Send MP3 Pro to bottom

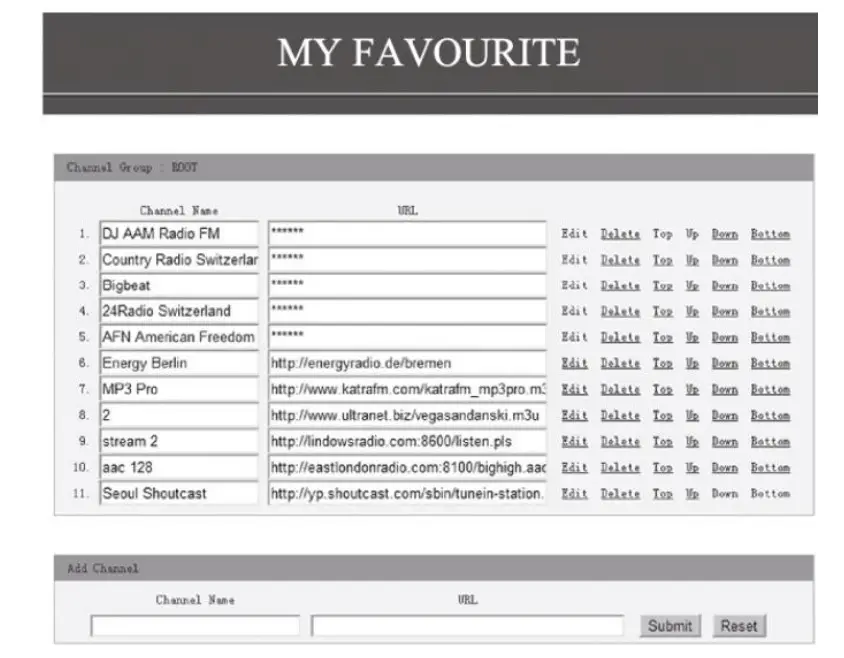pos(770,389)
